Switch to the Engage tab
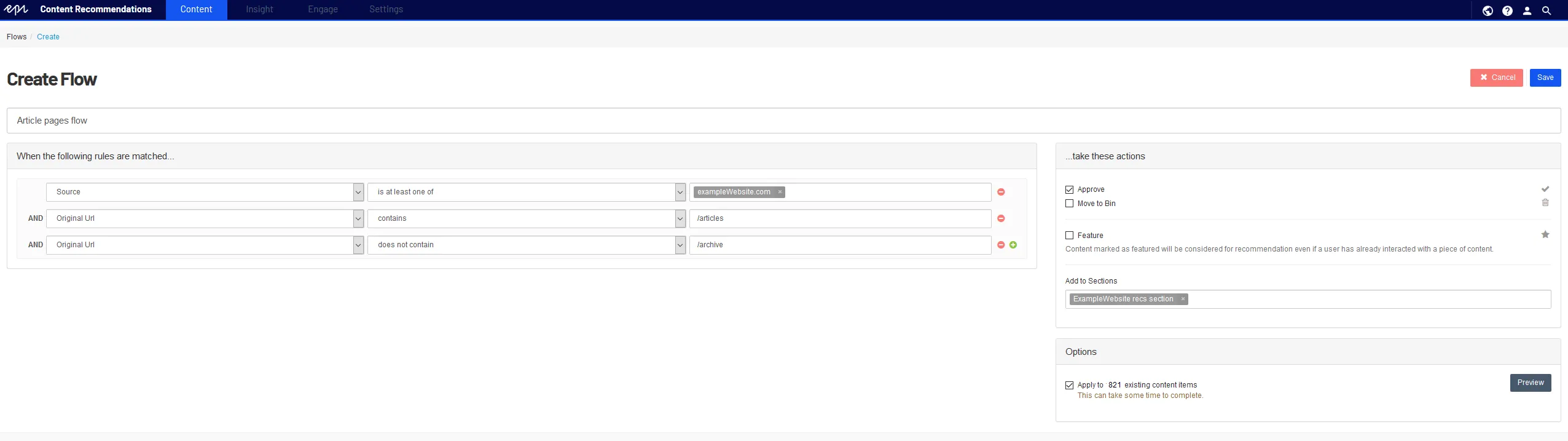Screen dimensions: 1568x441 (x=323, y=9)
